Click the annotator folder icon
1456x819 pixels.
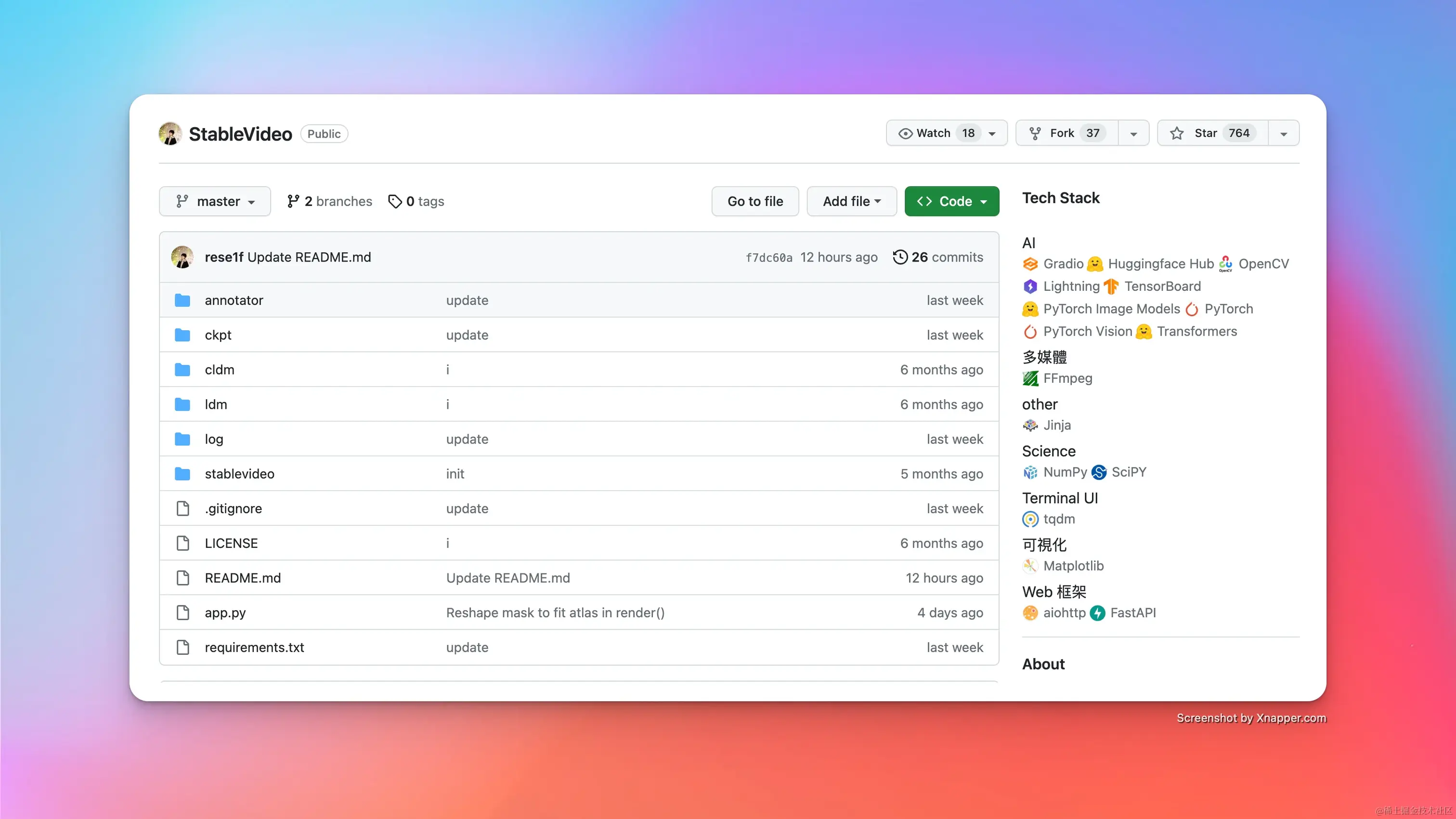tap(182, 301)
